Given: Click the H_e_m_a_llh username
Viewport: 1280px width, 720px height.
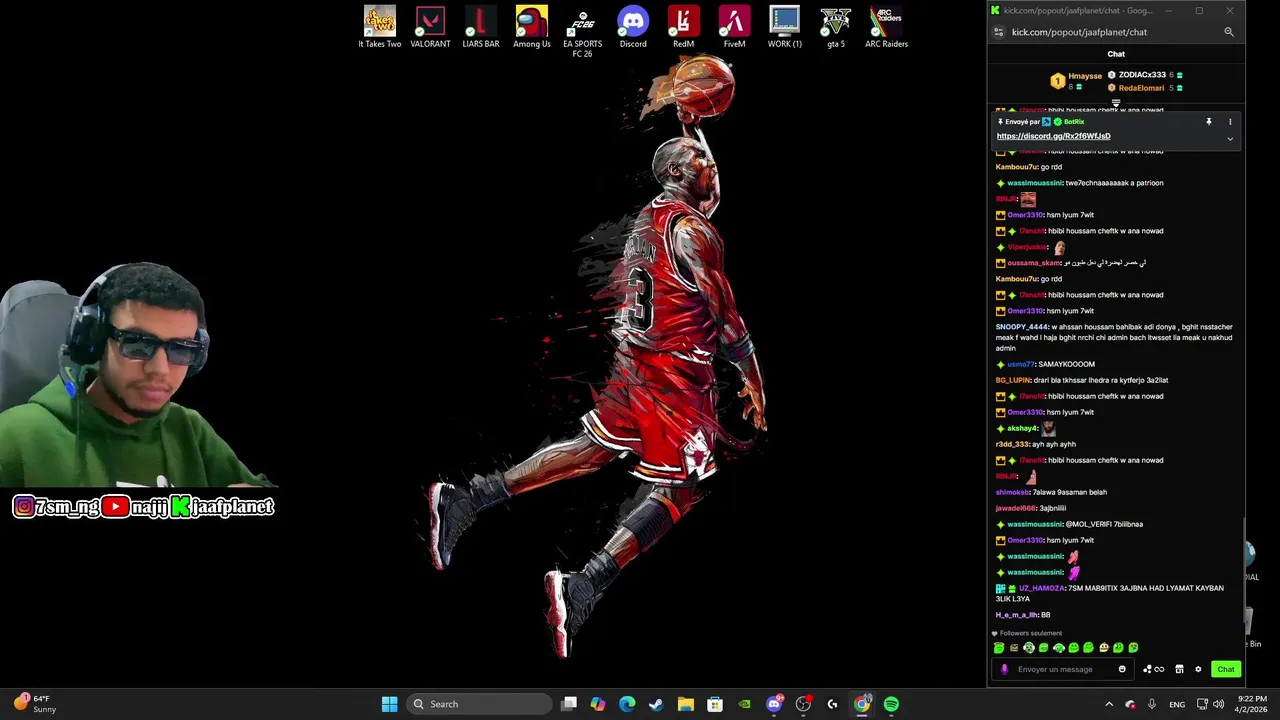Looking at the screenshot, I should coord(1016,615).
